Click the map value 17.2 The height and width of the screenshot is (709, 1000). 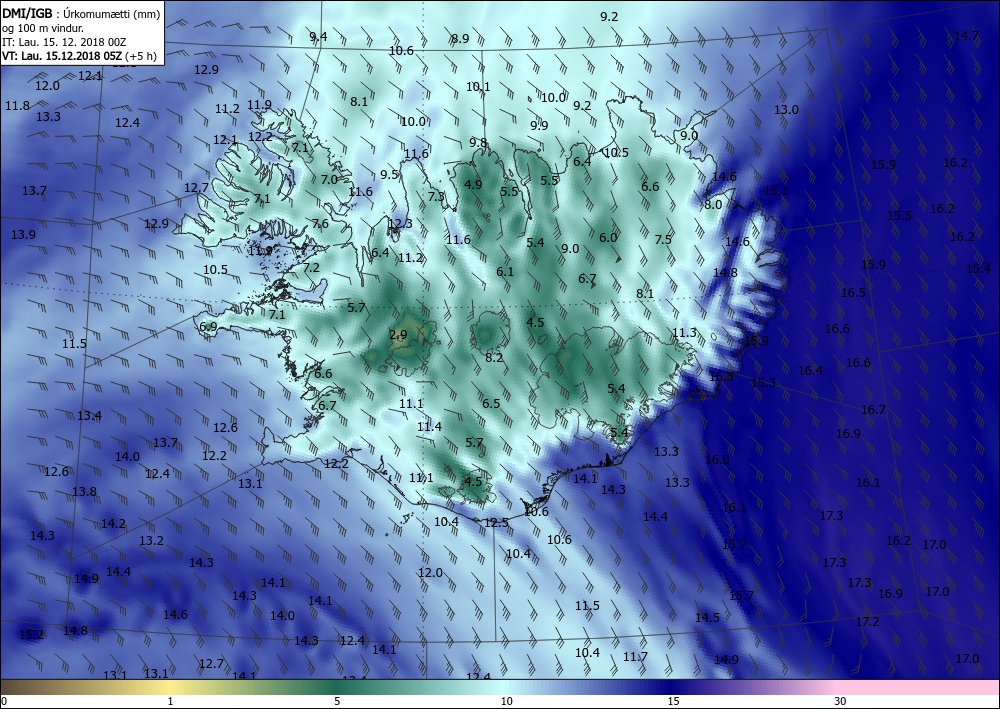click(x=867, y=622)
